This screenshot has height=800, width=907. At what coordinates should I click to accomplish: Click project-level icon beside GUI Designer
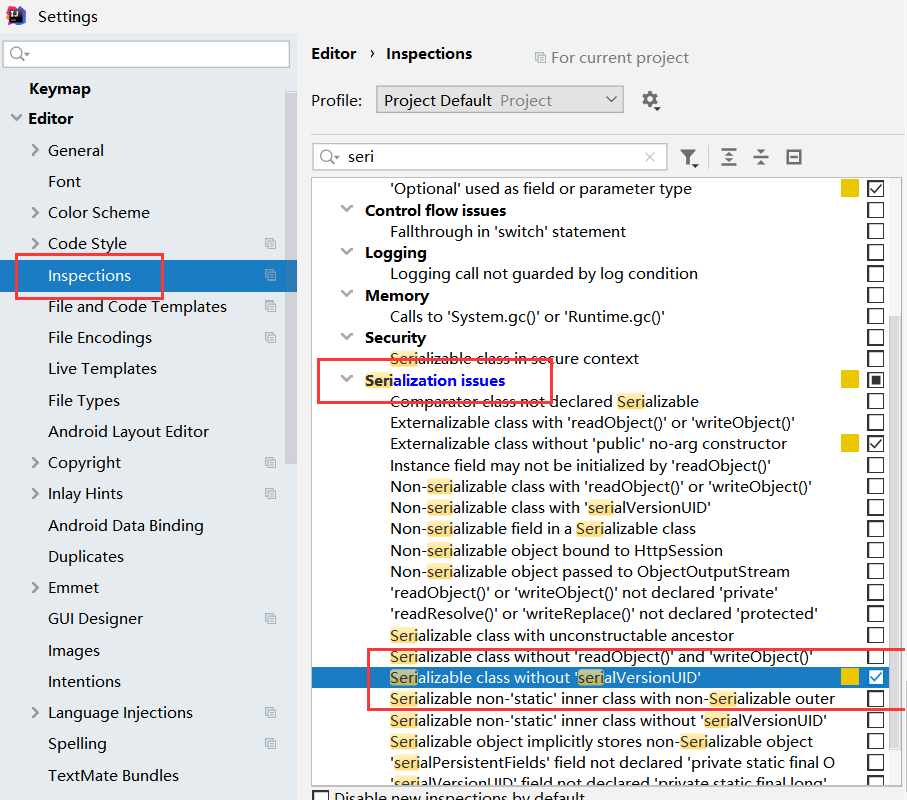(x=270, y=618)
